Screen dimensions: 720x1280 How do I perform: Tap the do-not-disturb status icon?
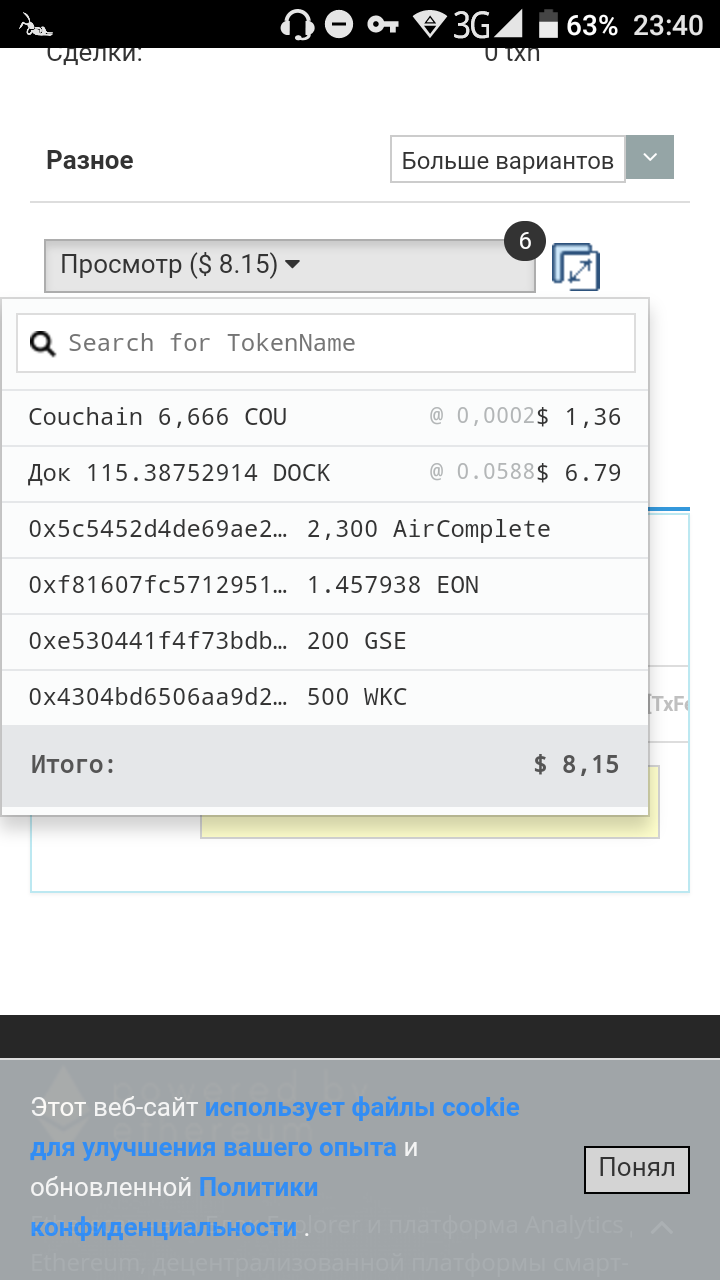click(340, 24)
